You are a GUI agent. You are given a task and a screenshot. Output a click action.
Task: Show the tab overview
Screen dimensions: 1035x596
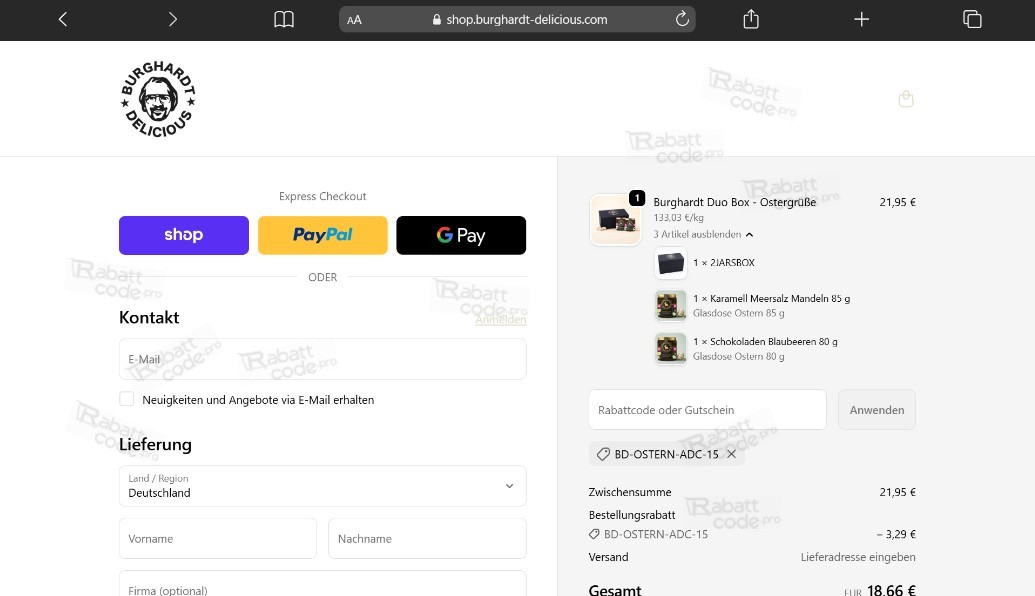click(x=971, y=19)
